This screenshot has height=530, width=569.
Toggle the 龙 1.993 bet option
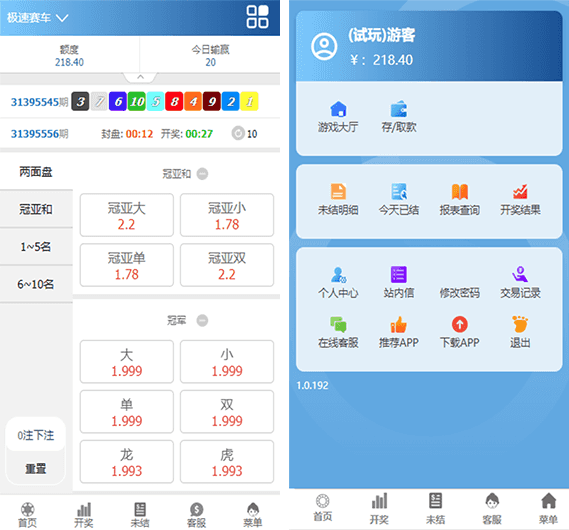(x=127, y=461)
